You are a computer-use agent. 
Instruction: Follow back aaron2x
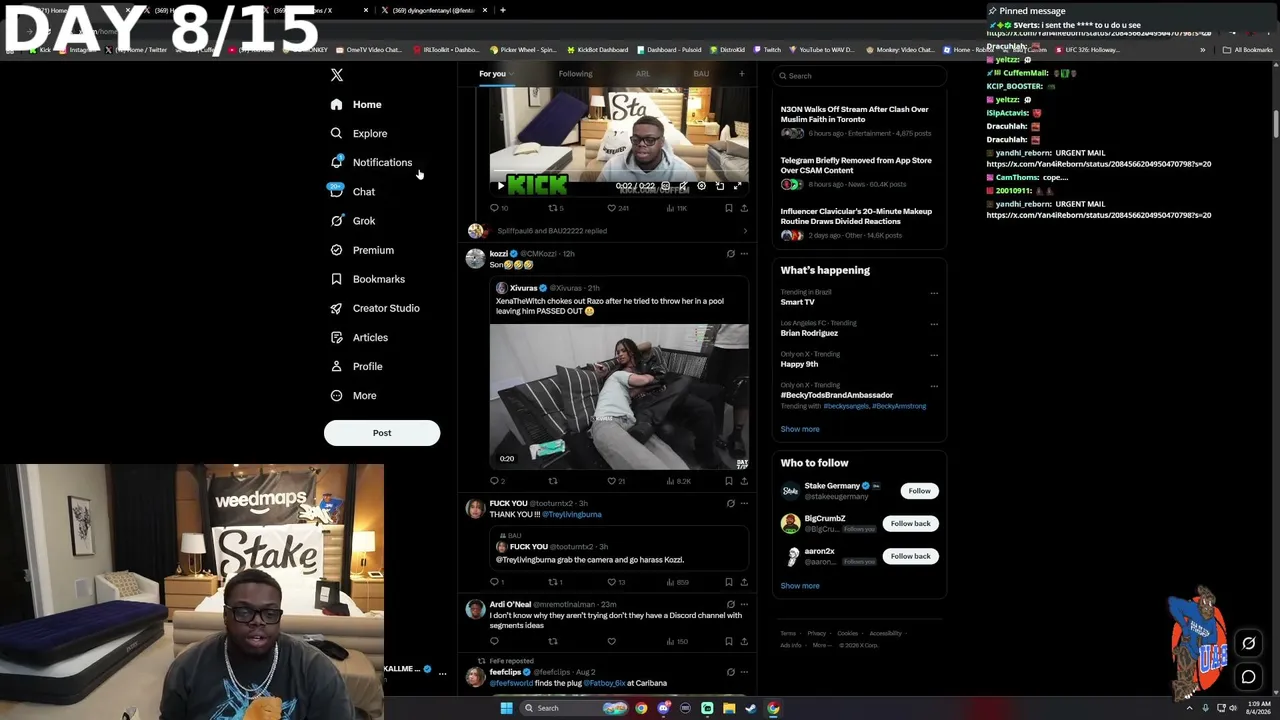(910, 557)
